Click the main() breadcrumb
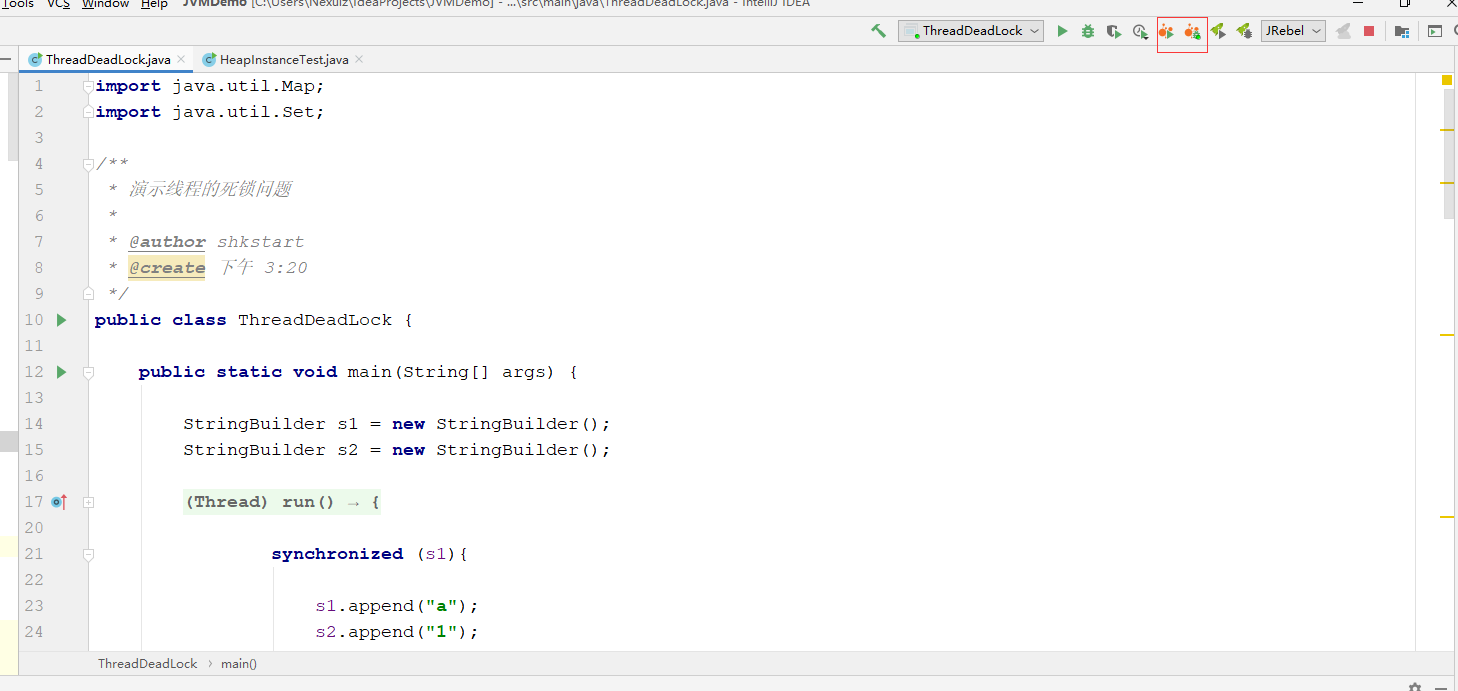The height and width of the screenshot is (691, 1458). coord(239,663)
